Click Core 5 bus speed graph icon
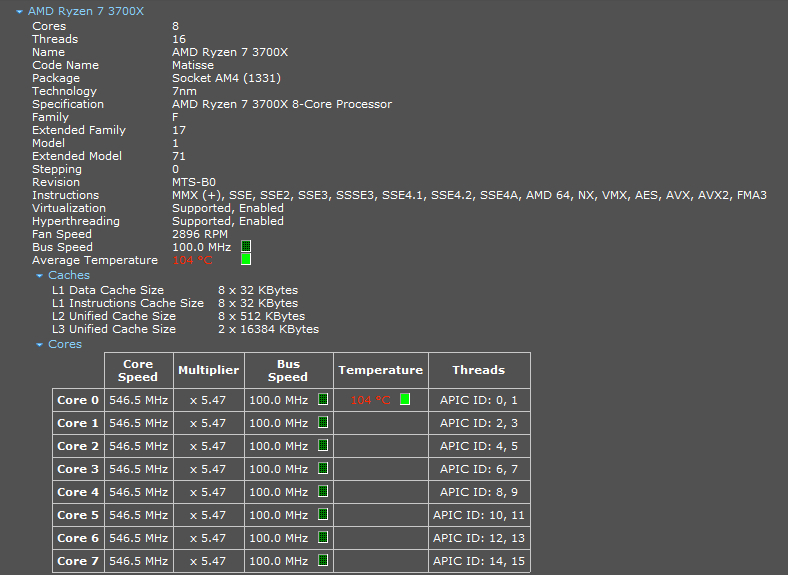 [x=323, y=515]
